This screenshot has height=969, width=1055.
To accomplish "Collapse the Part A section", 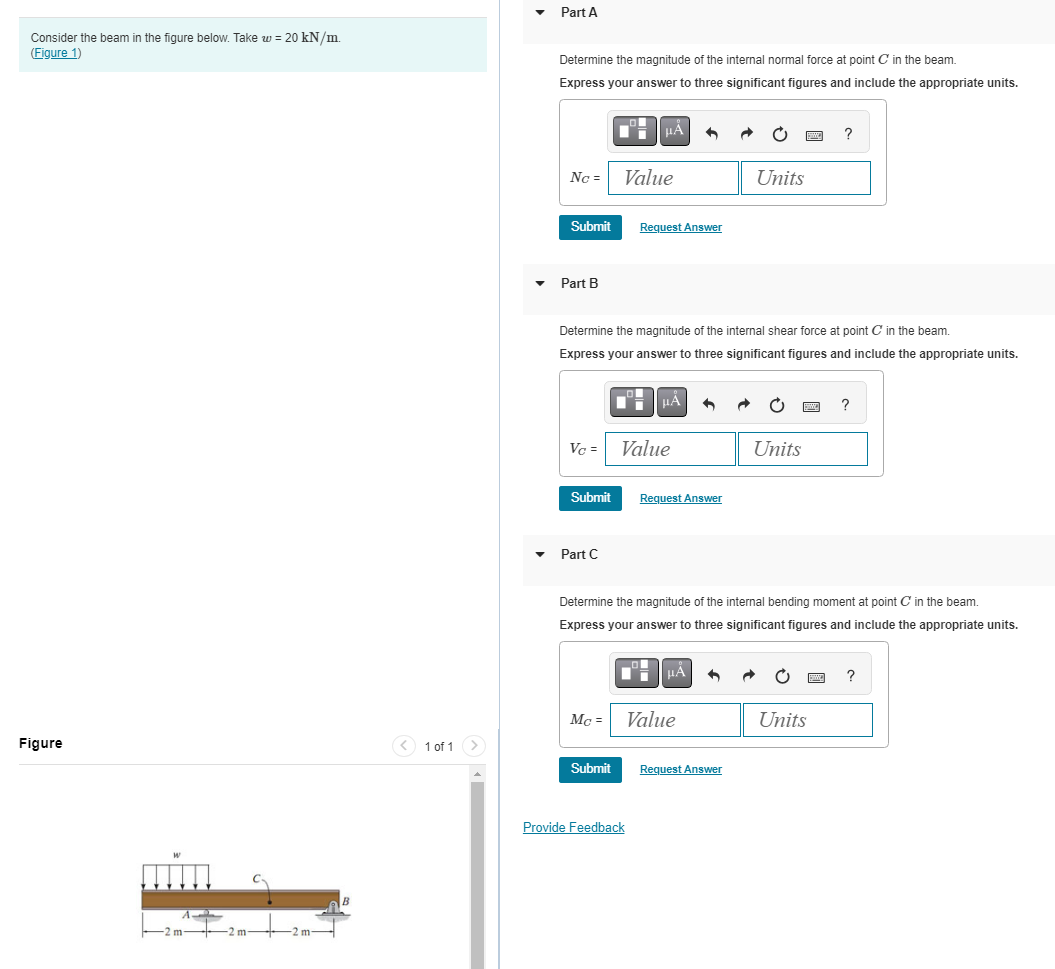I will click(x=540, y=12).
